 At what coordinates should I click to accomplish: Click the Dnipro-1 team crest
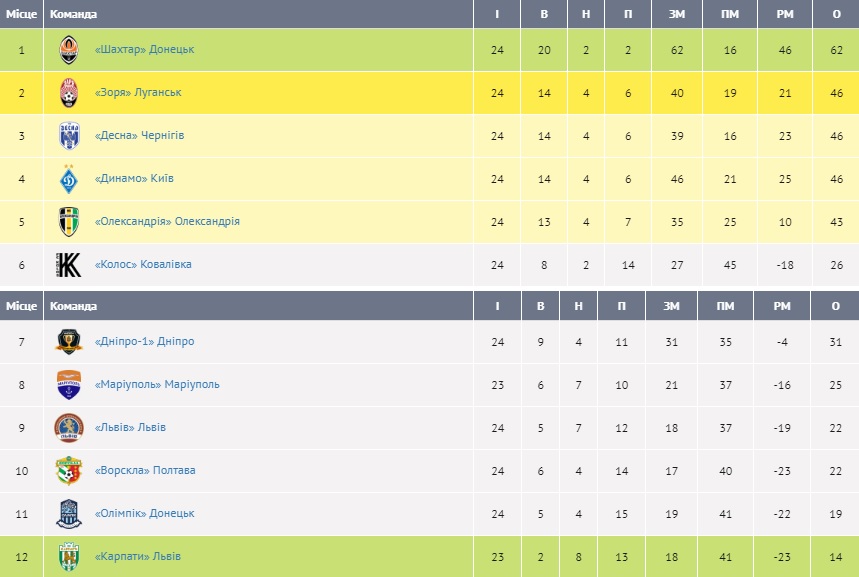(x=68, y=341)
